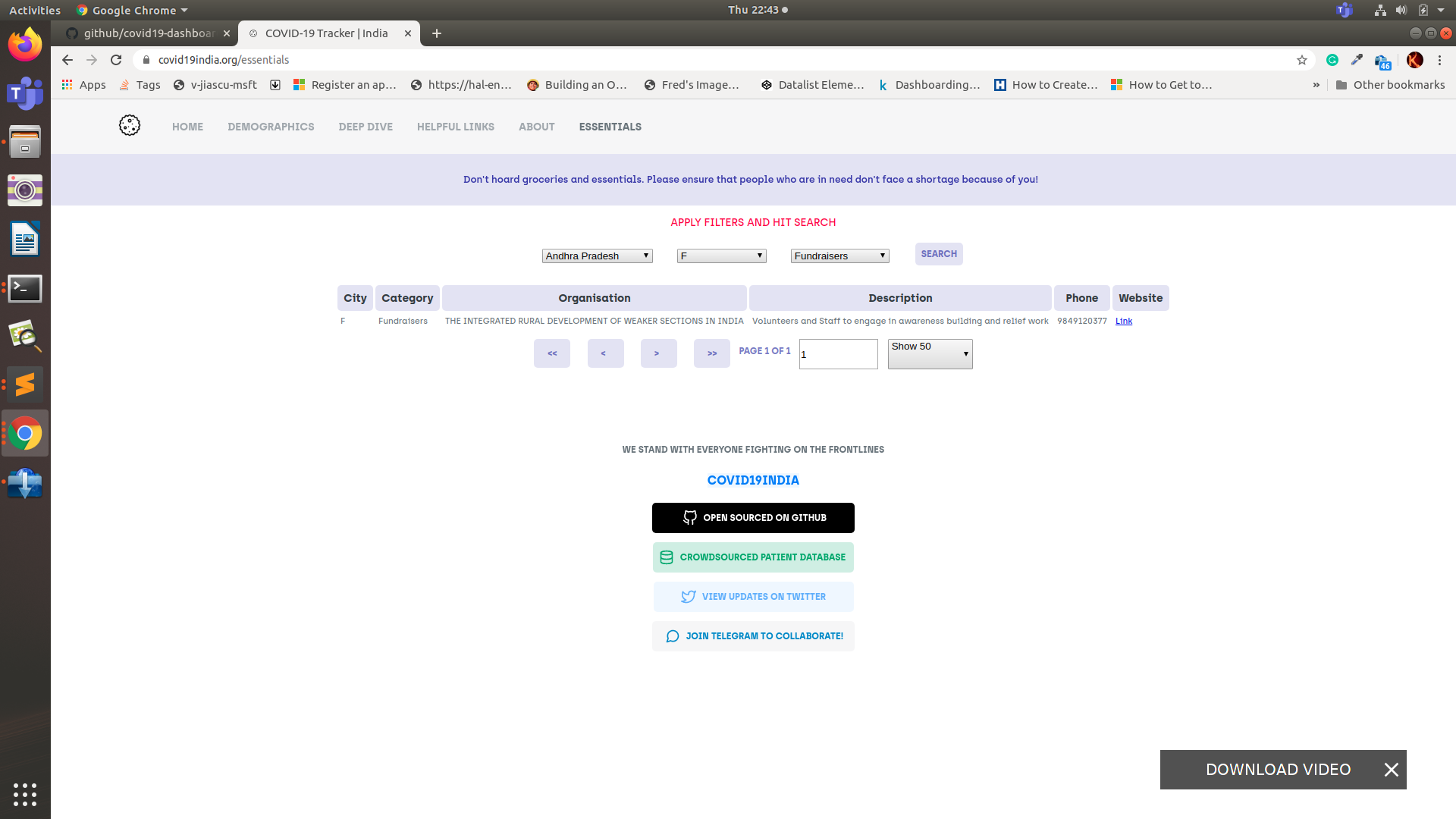Open Crowdsourced Patient Database
The width and height of the screenshot is (1456, 819).
pyautogui.click(x=753, y=557)
